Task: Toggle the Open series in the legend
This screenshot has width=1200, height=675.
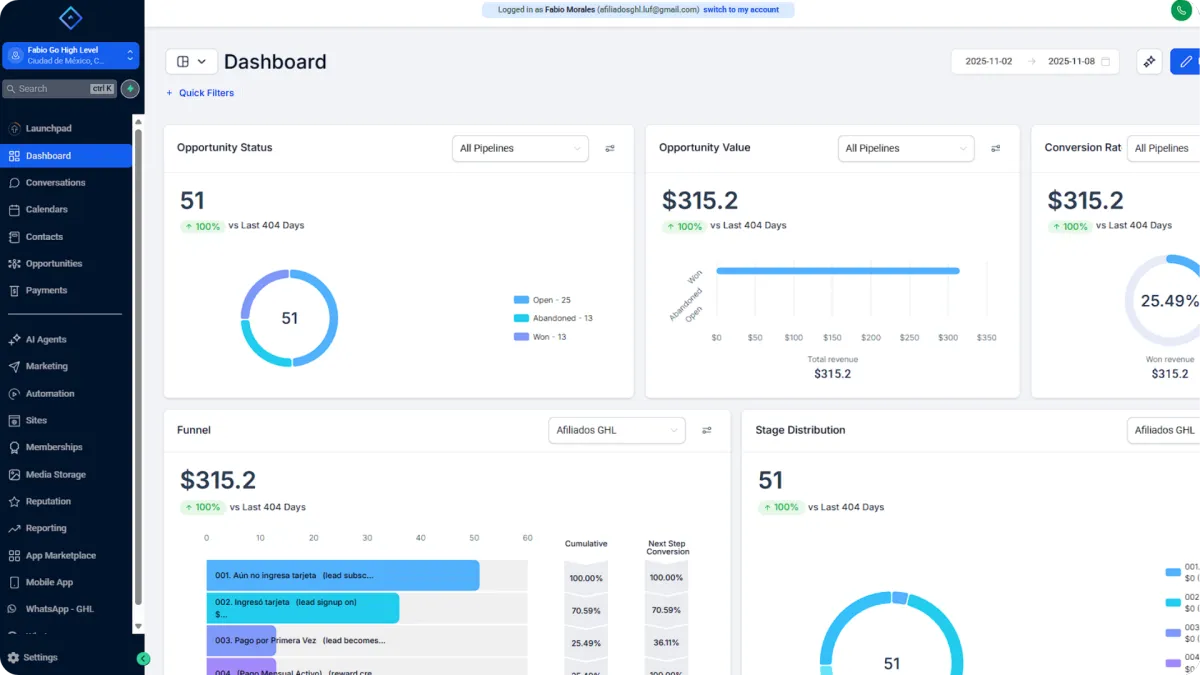Action: [x=542, y=300]
